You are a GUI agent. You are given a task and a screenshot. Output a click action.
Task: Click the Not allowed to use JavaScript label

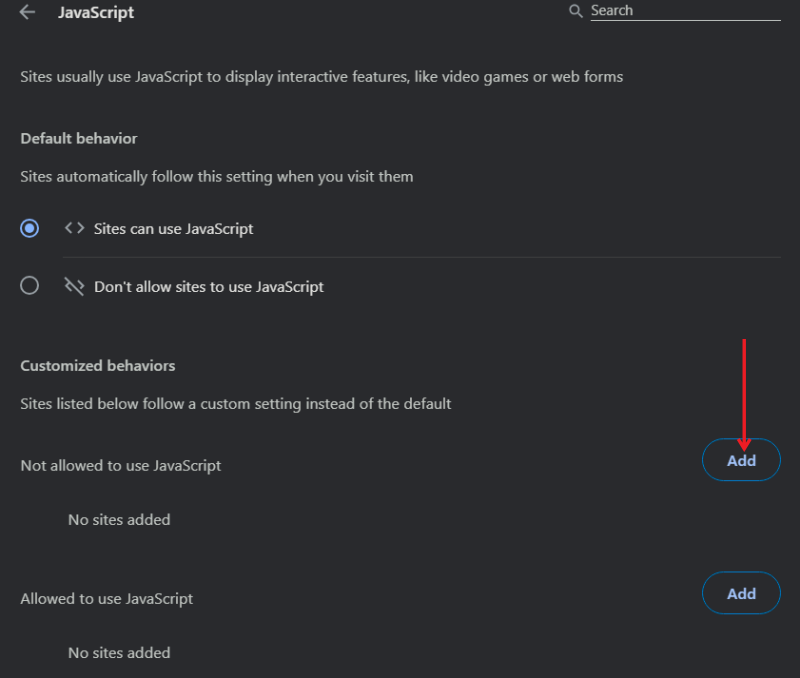point(119,465)
